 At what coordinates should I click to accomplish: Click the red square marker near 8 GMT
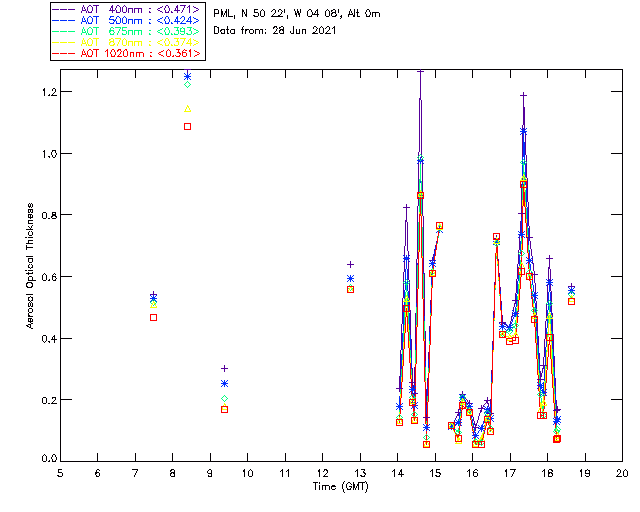(187, 127)
